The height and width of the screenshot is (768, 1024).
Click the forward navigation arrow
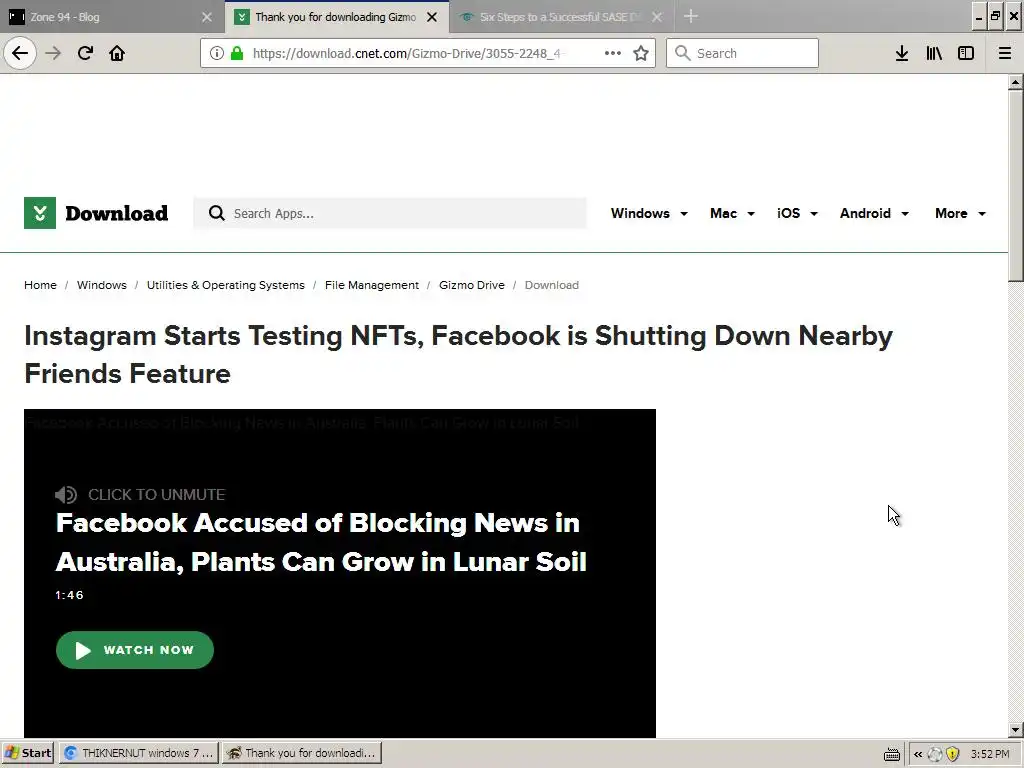coord(53,53)
